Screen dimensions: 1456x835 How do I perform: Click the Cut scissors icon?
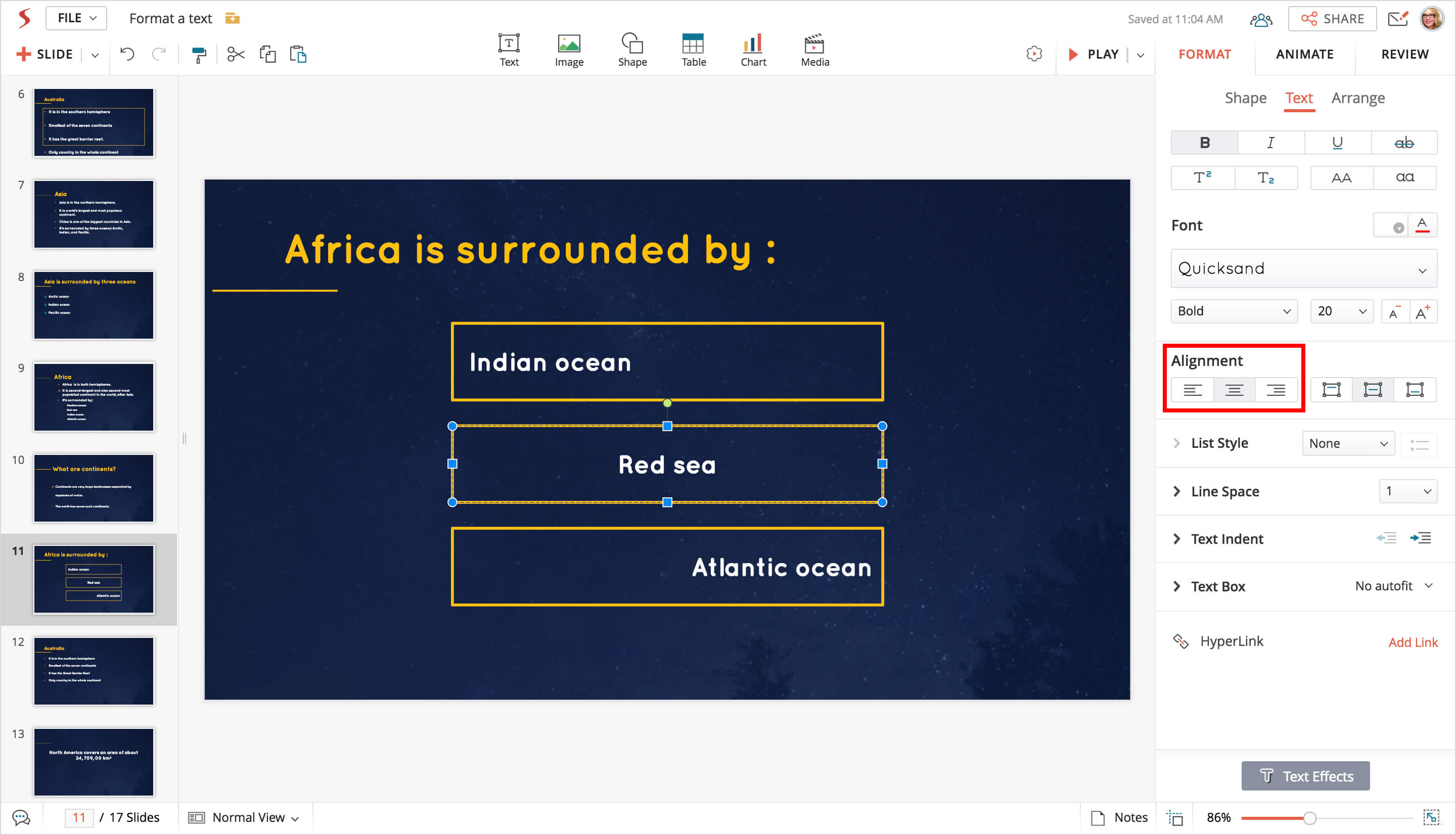[x=236, y=55]
